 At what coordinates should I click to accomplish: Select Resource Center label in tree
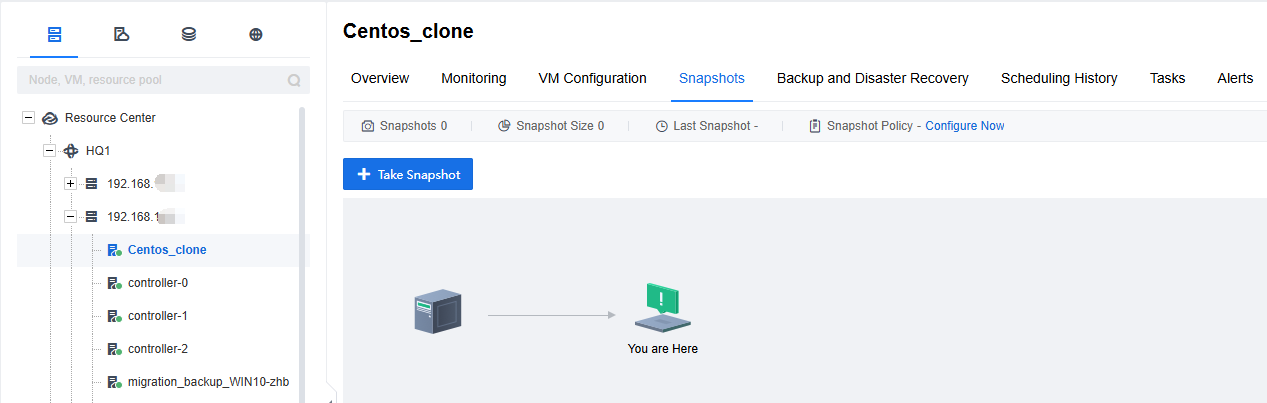pyautogui.click(x=110, y=118)
